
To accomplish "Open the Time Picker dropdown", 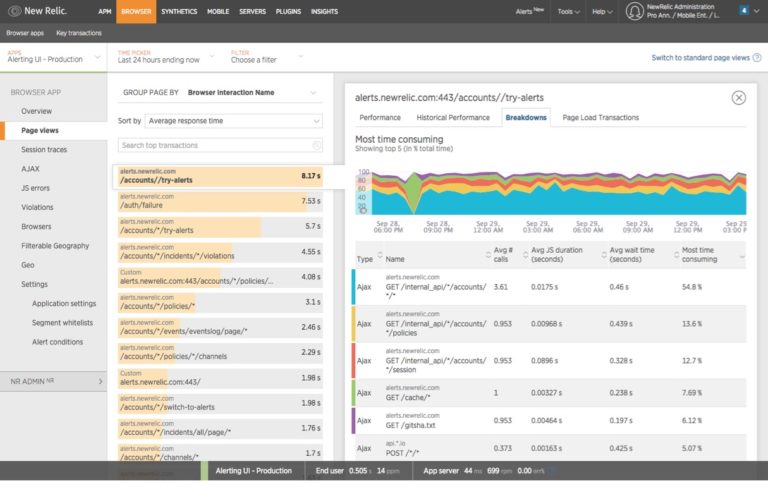I will pos(166,57).
